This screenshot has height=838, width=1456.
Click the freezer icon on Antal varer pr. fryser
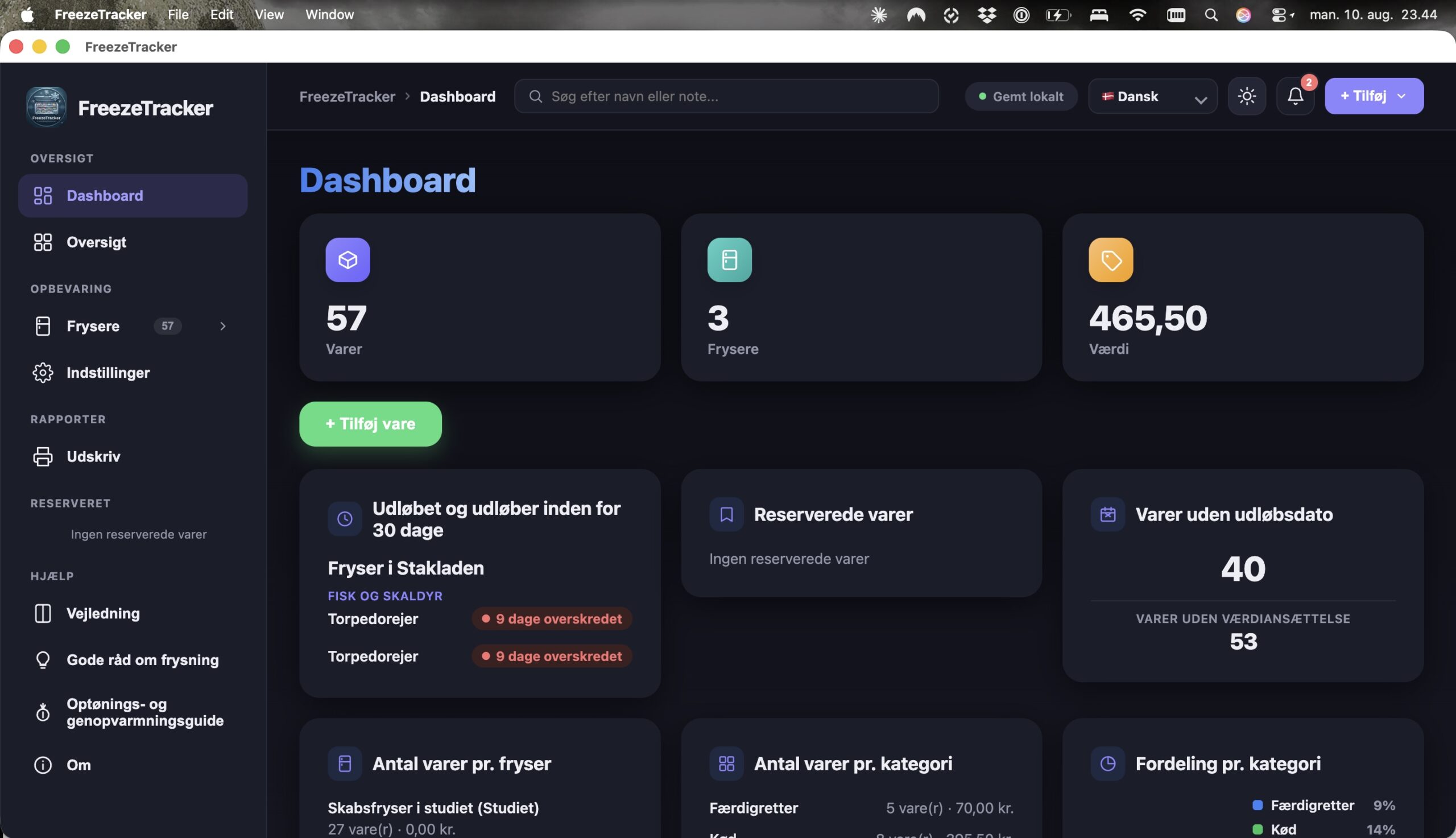[345, 763]
